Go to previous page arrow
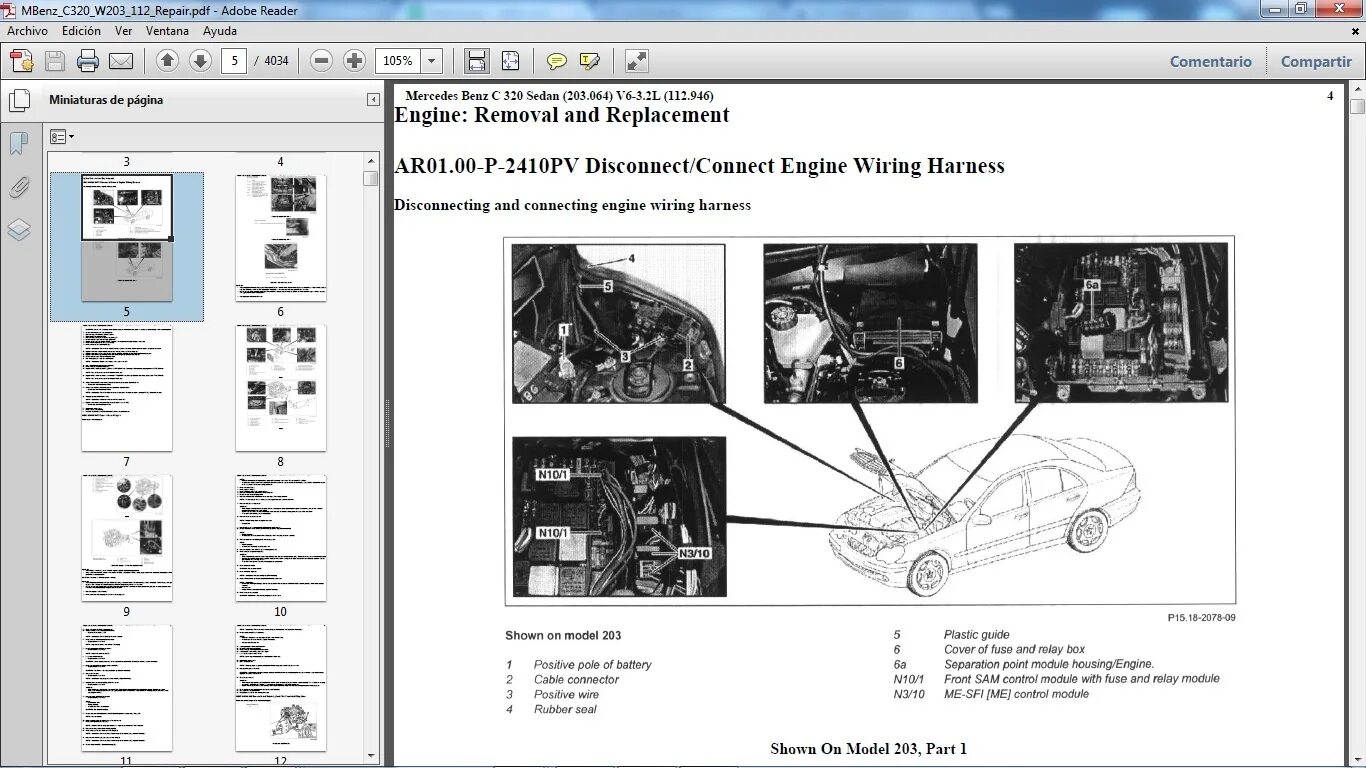The width and height of the screenshot is (1366, 768). pyautogui.click(x=167, y=61)
